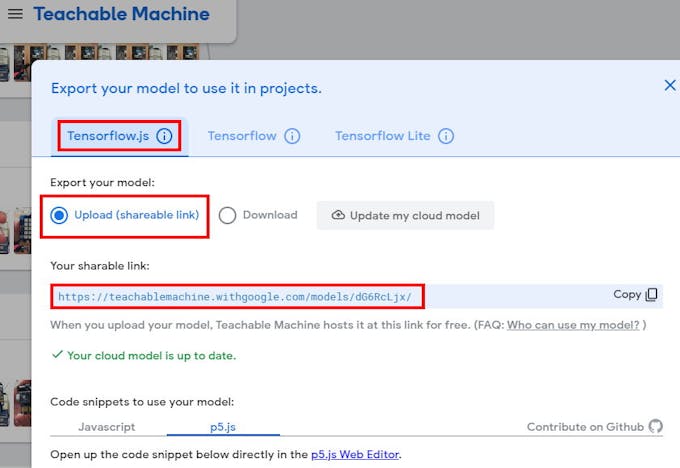Switch to the Javascript snippet tab
680x468 pixels.
tap(107, 427)
